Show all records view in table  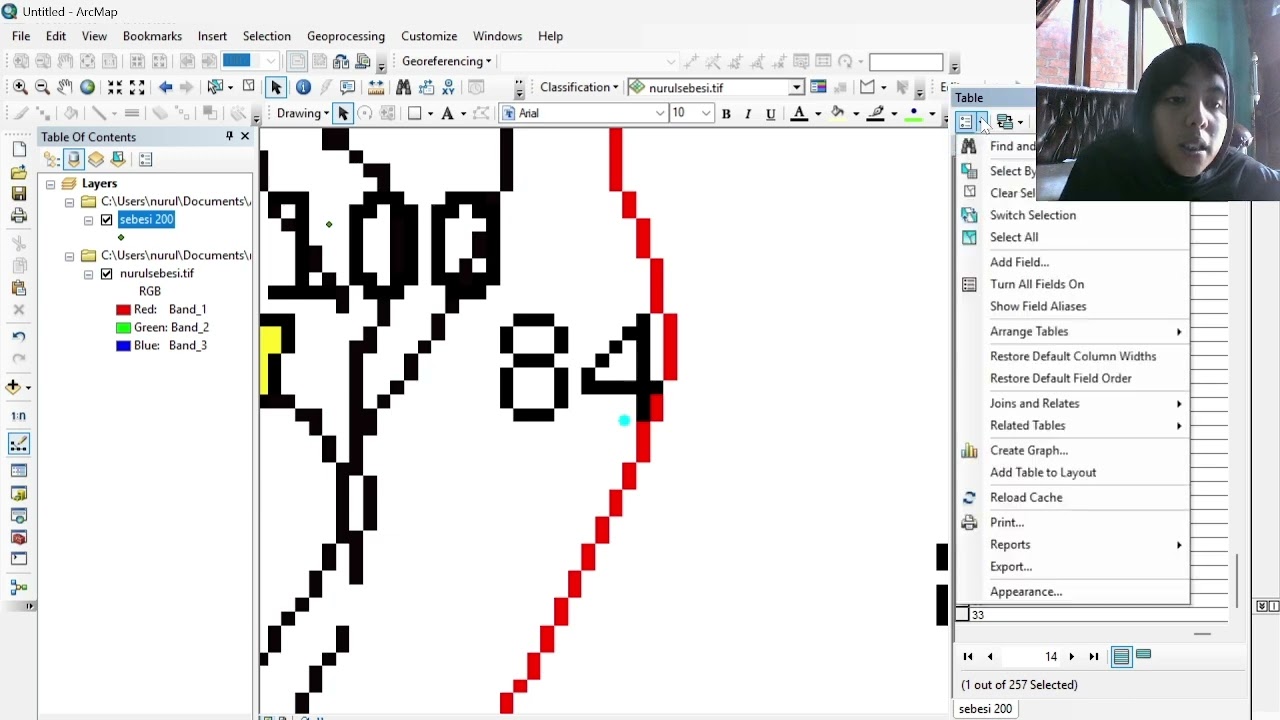pos(1121,656)
